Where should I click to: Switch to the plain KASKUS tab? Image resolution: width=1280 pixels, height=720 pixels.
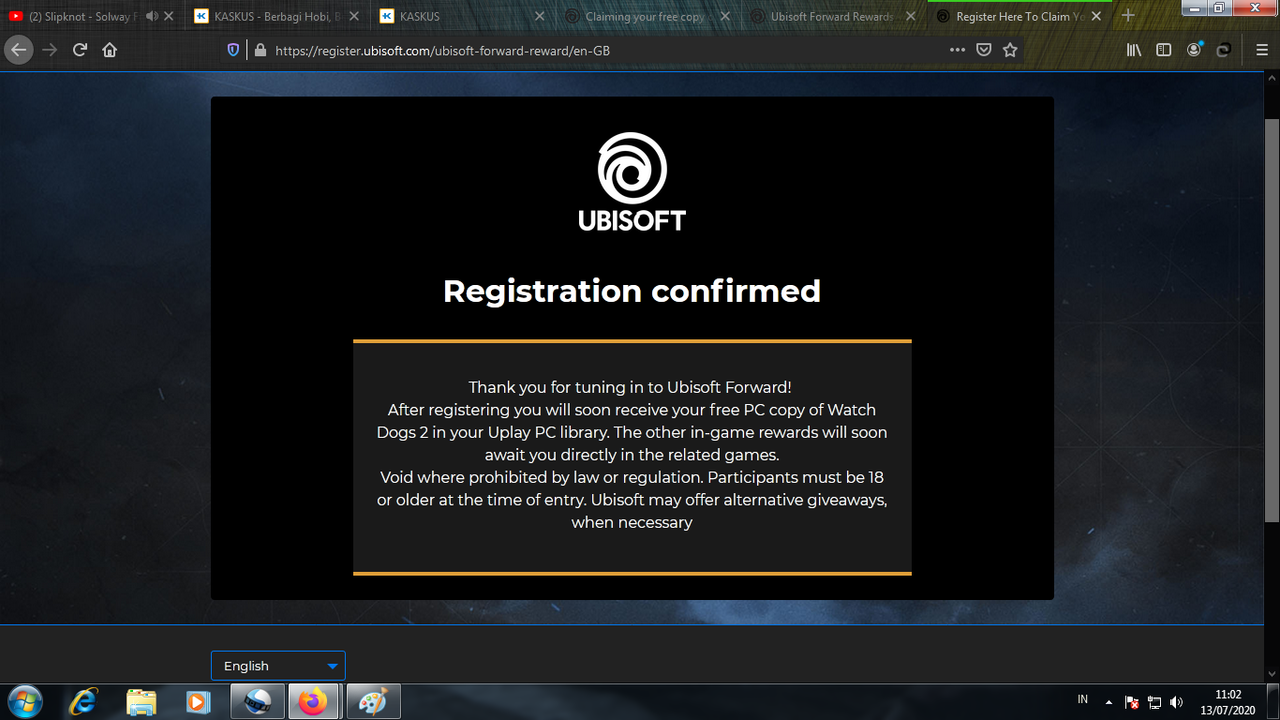point(463,17)
